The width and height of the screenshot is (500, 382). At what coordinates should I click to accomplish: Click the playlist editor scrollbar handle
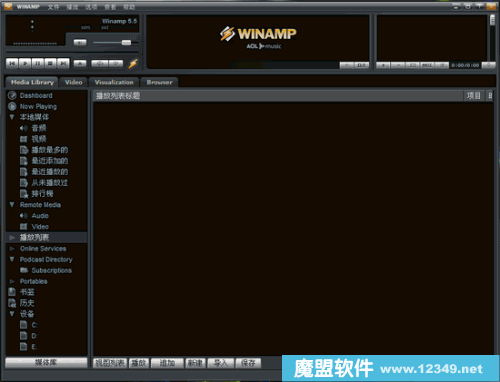(x=493, y=20)
